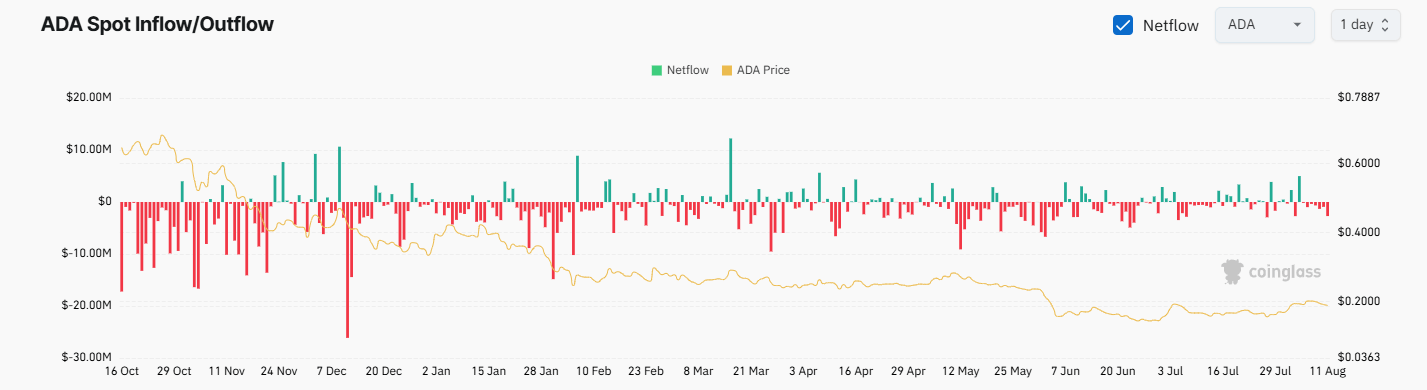Click the 15 Jan date label

pyautogui.click(x=489, y=370)
